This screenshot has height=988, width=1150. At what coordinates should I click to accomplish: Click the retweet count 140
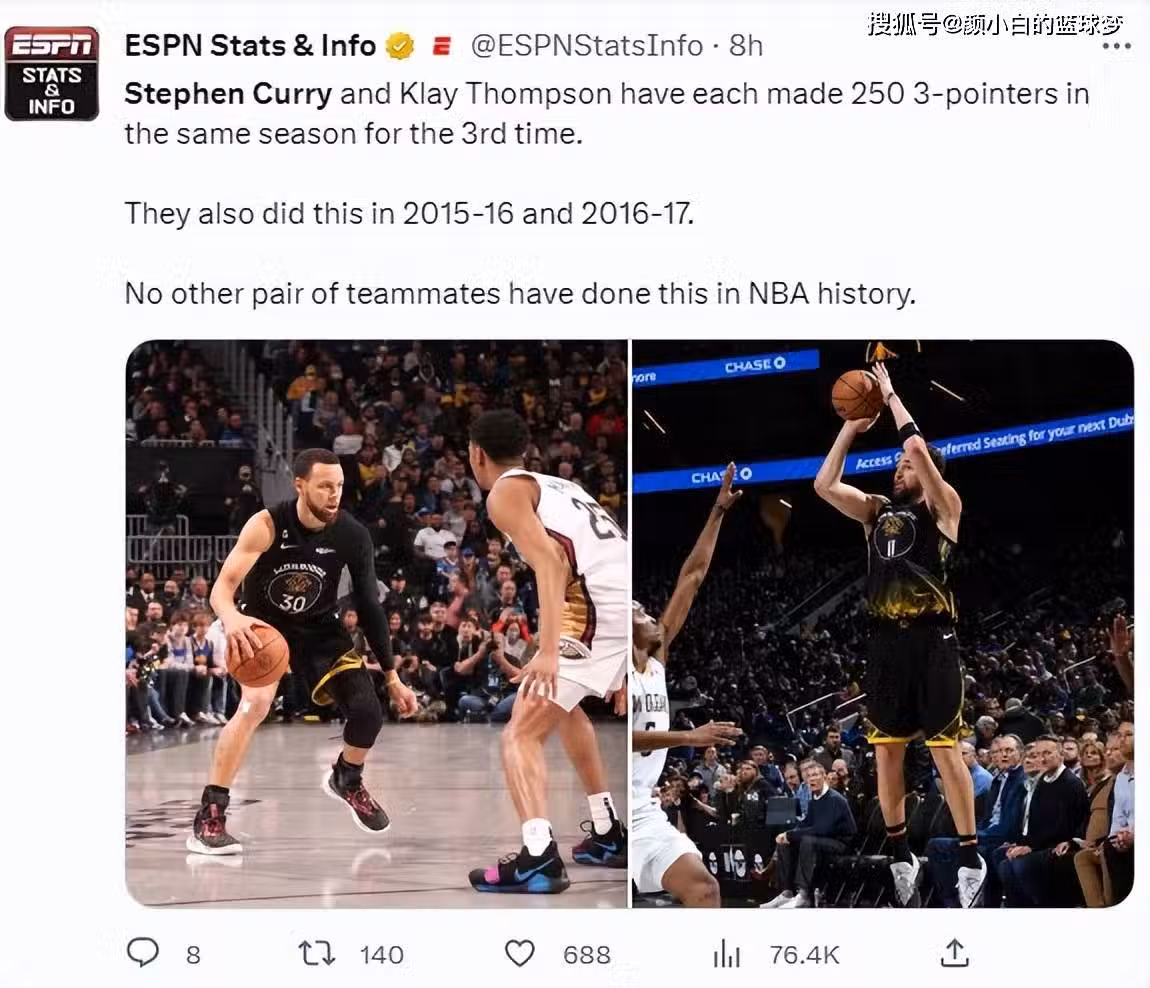381,955
